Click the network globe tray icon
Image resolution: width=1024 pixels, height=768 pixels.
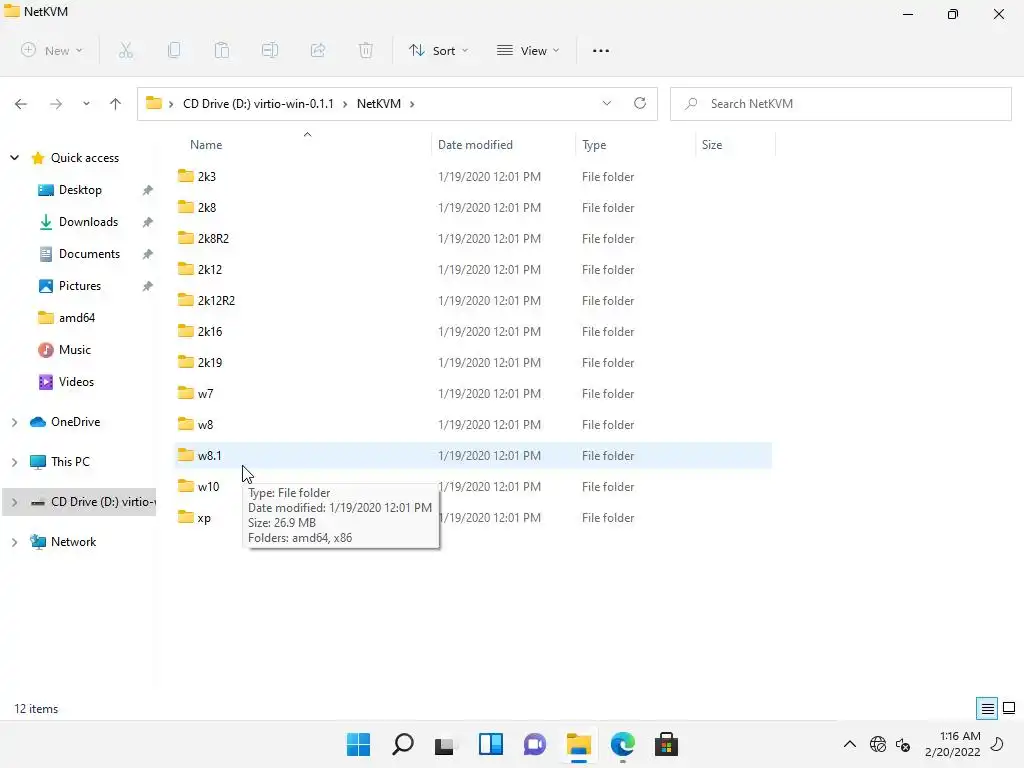click(878, 744)
